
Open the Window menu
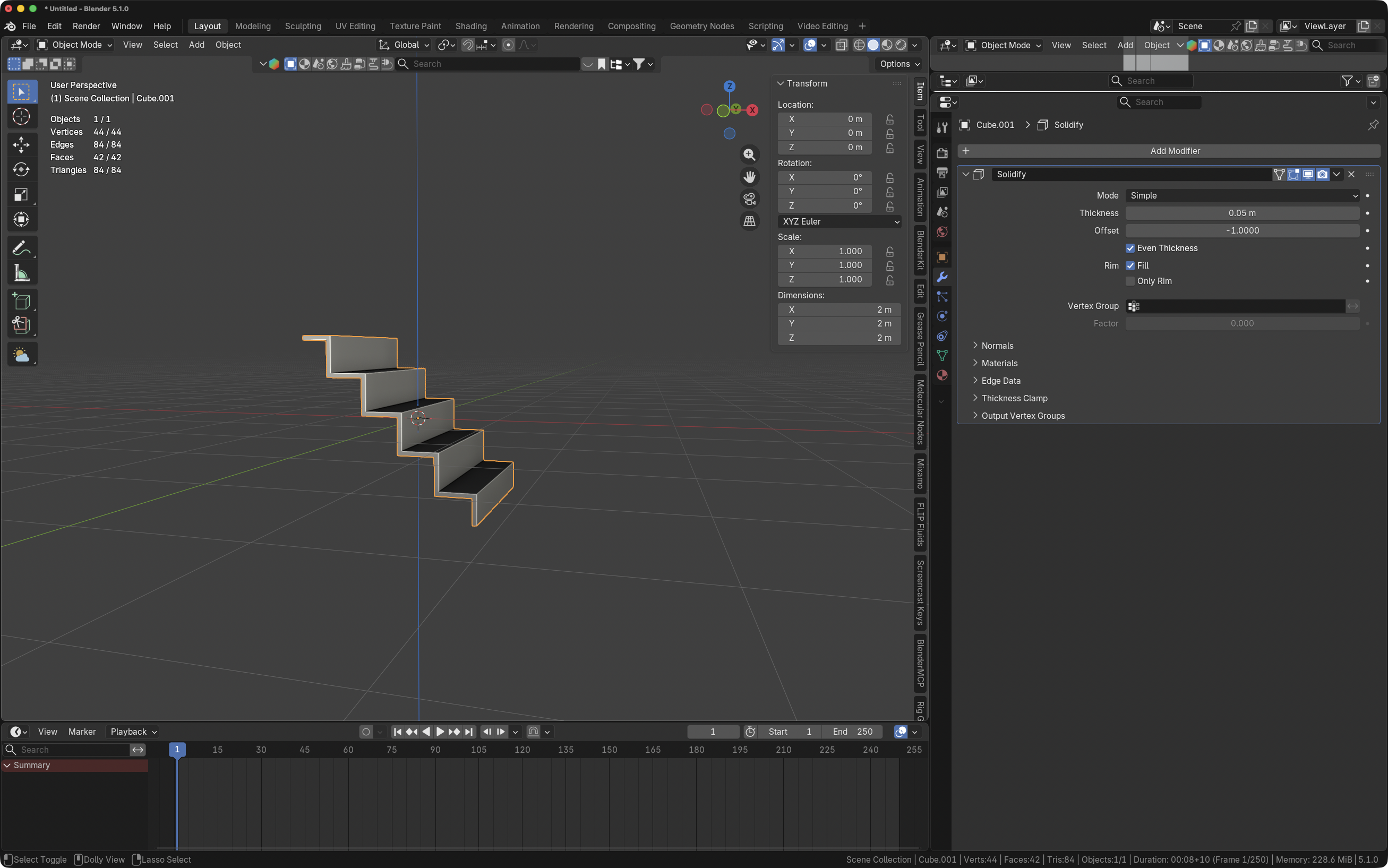(126, 26)
